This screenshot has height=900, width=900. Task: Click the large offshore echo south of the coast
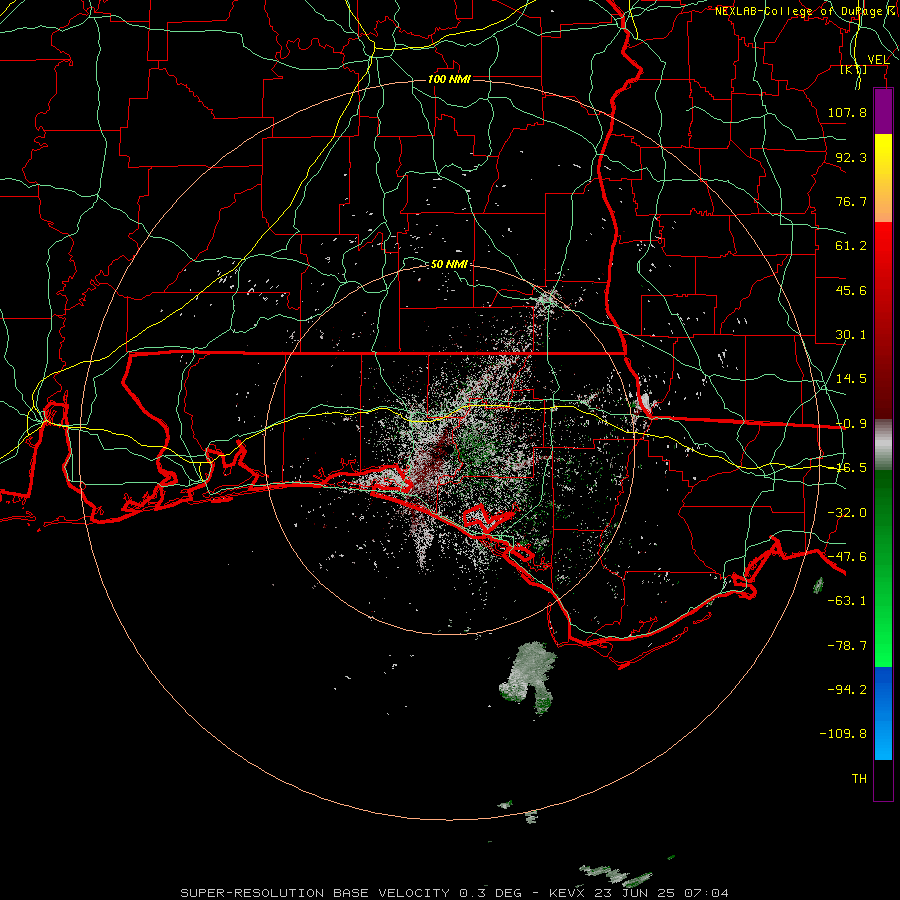point(529,677)
